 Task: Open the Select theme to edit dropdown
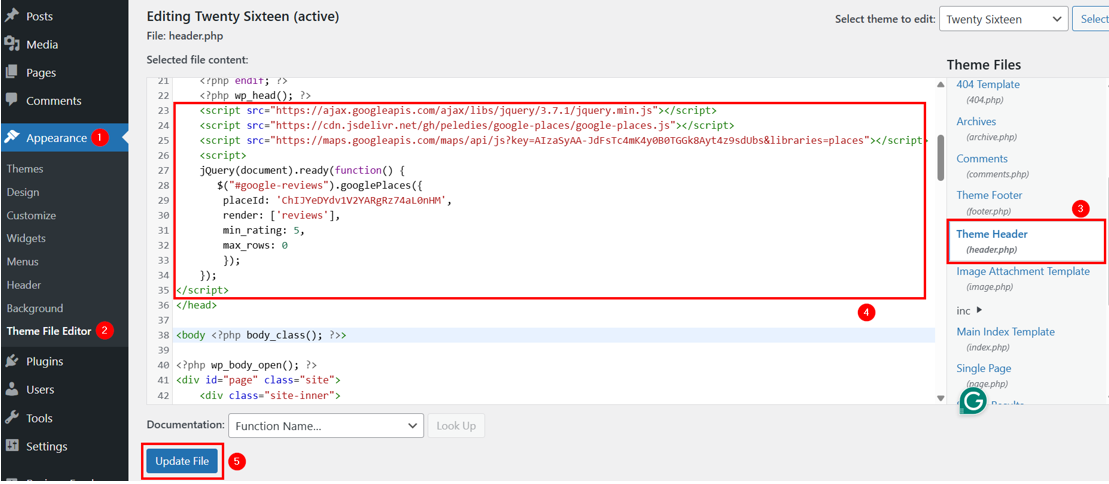pyautogui.click(x=1003, y=19)
